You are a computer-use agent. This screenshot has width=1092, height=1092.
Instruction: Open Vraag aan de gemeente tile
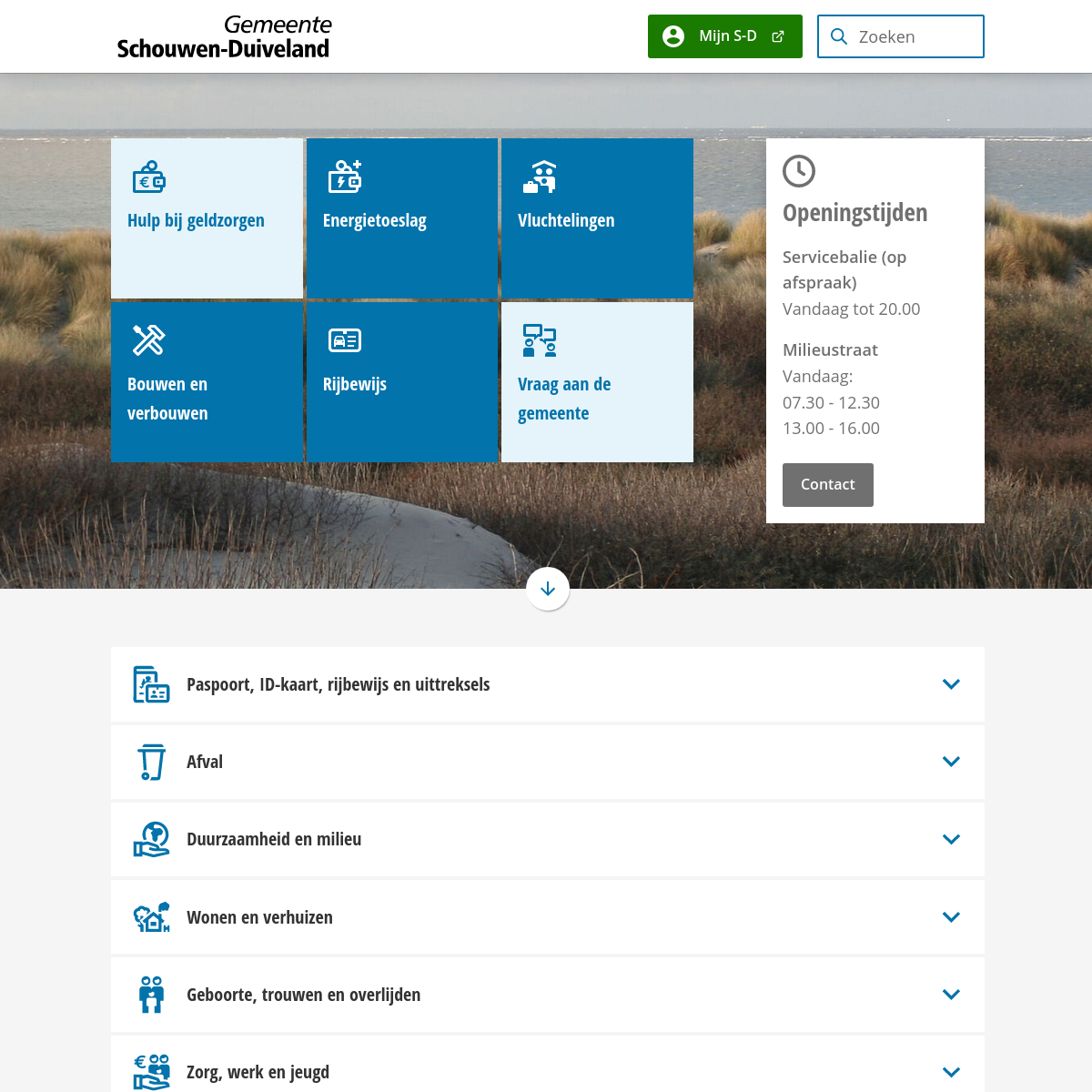pyautogui.click(x=597, y=382)
